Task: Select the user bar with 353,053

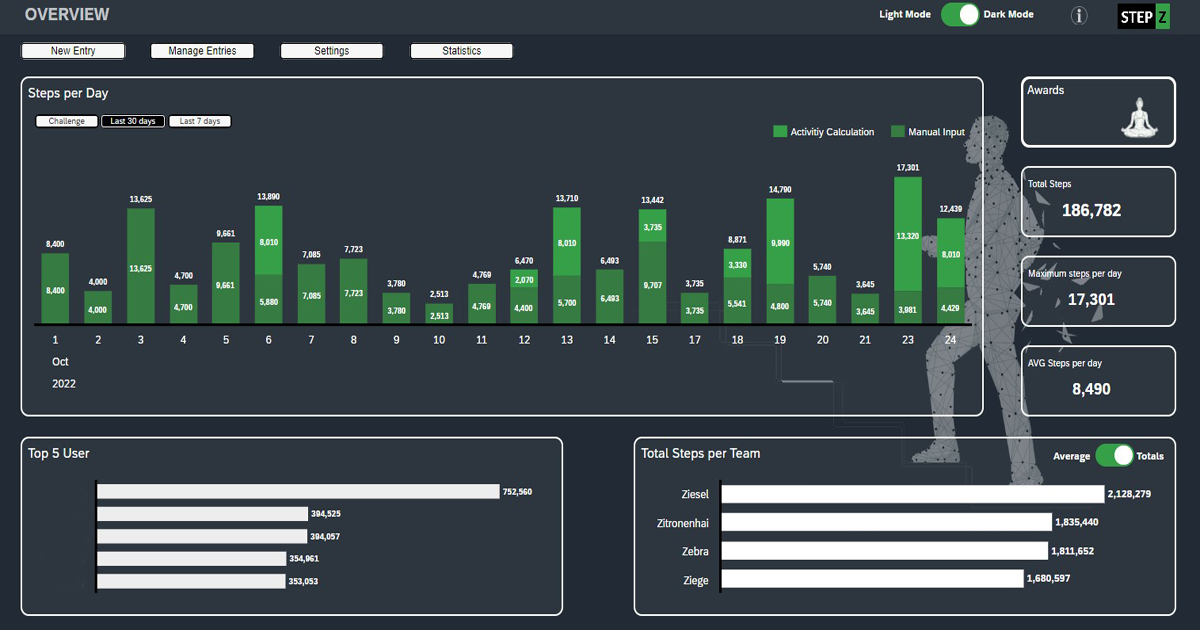Action: click(190, 581)
